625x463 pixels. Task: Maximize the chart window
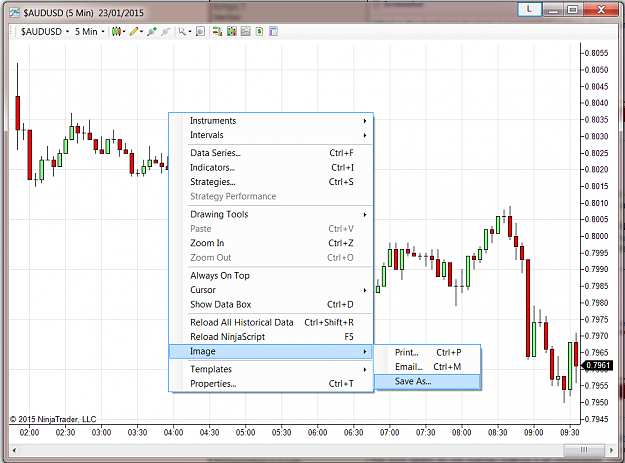coord(573,10)
